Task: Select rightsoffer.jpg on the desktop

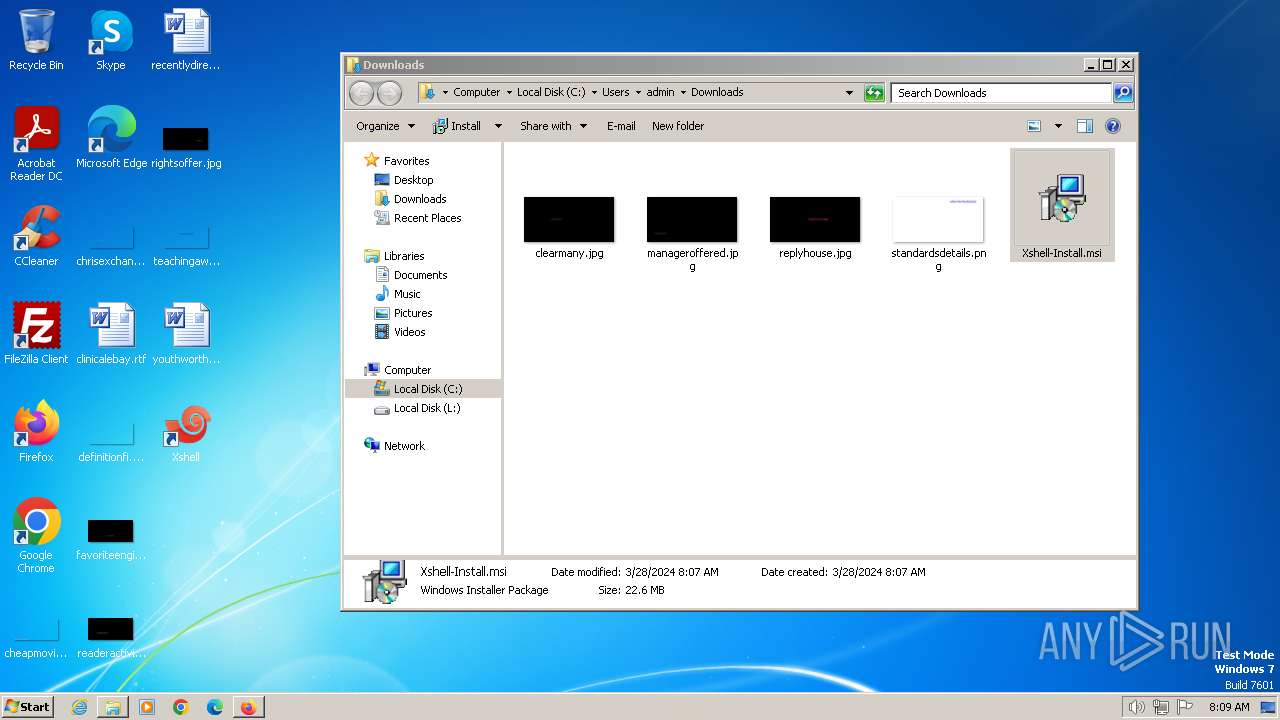Action: tap(186, 147)
